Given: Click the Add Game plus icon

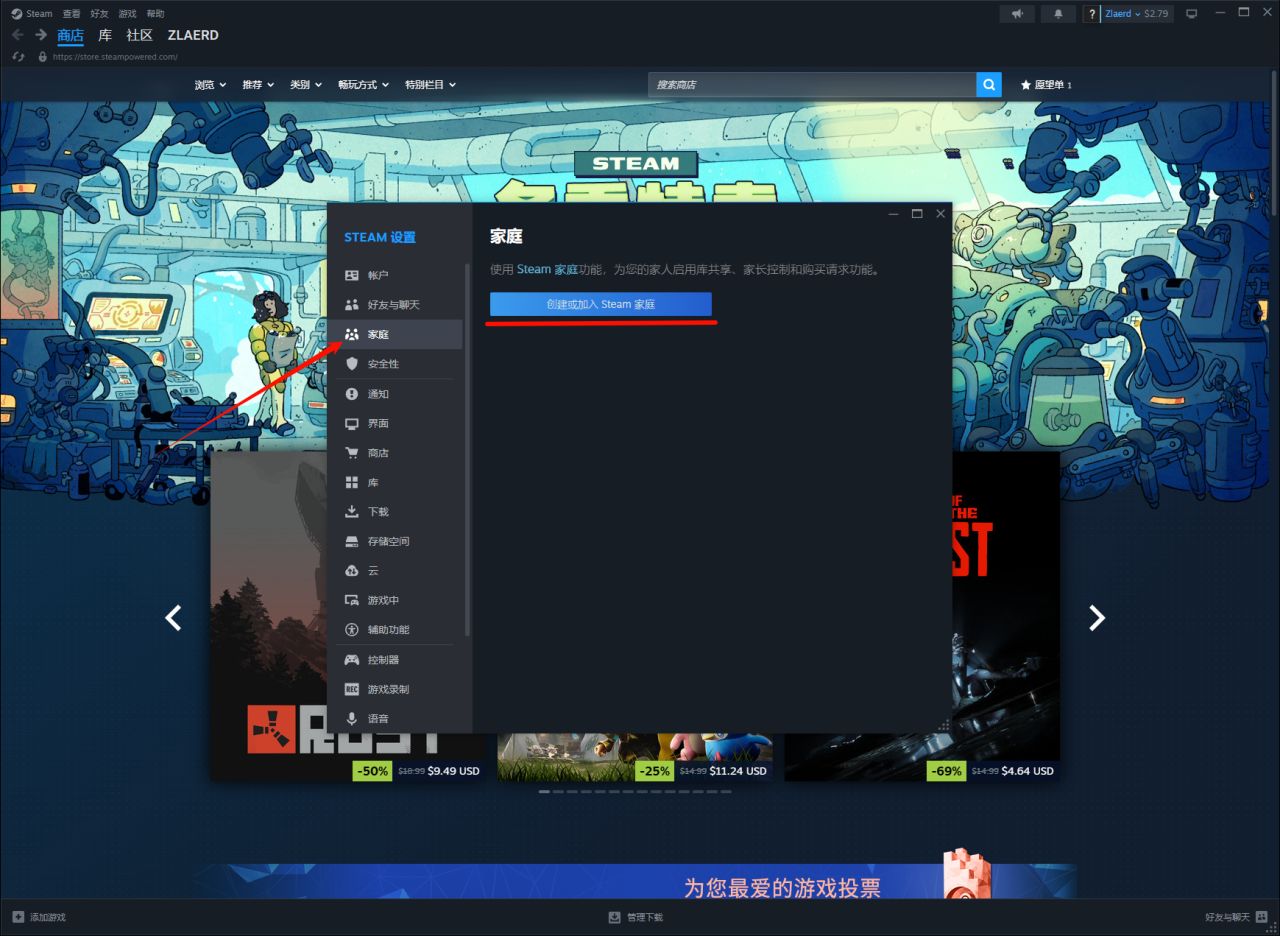Looking at the screenshot, I should [18, 917].
